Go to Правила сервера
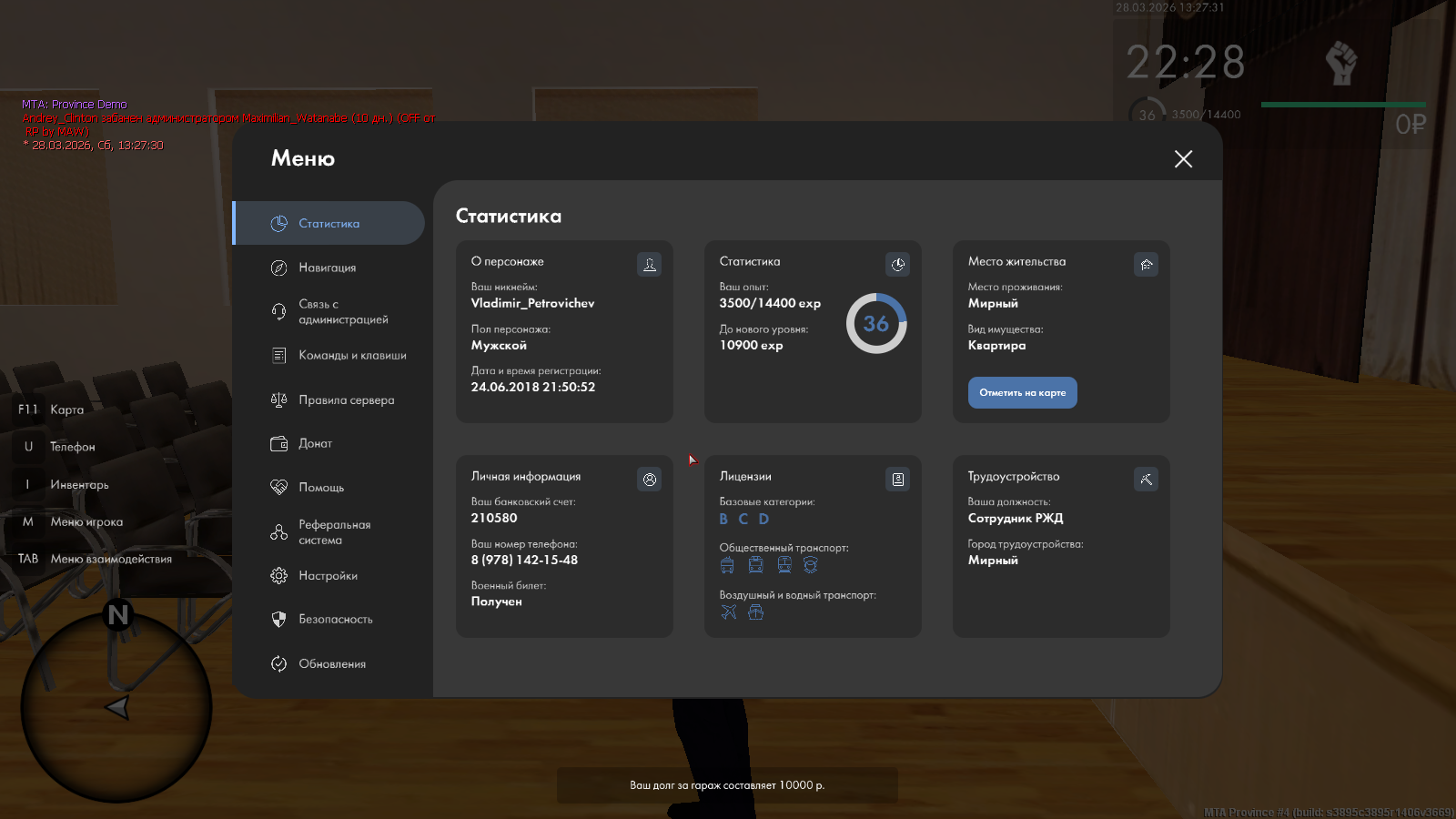Image resolution: width=1456 pixels, height=819 pixels. [x=346, y=400]
